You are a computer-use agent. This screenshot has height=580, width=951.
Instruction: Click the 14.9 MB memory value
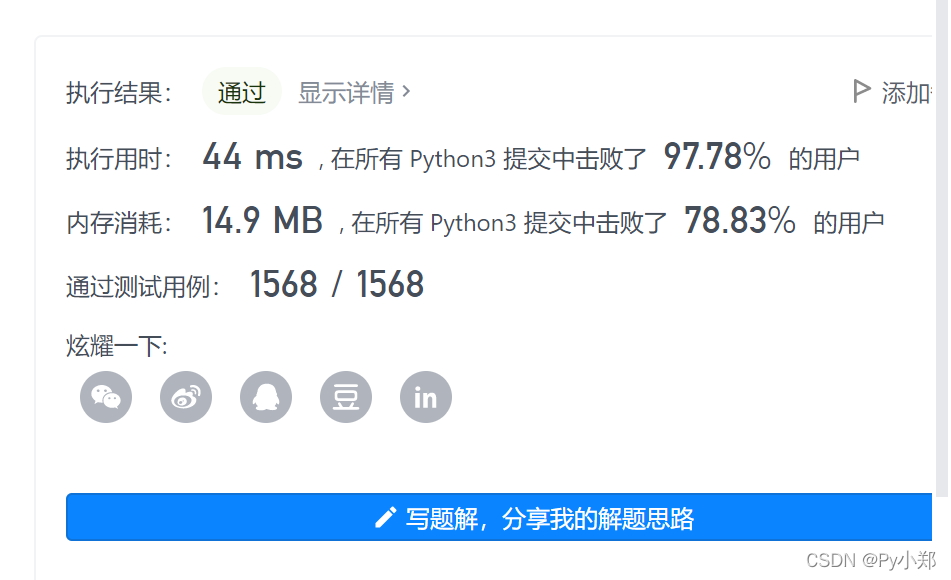tap(262, 220)
